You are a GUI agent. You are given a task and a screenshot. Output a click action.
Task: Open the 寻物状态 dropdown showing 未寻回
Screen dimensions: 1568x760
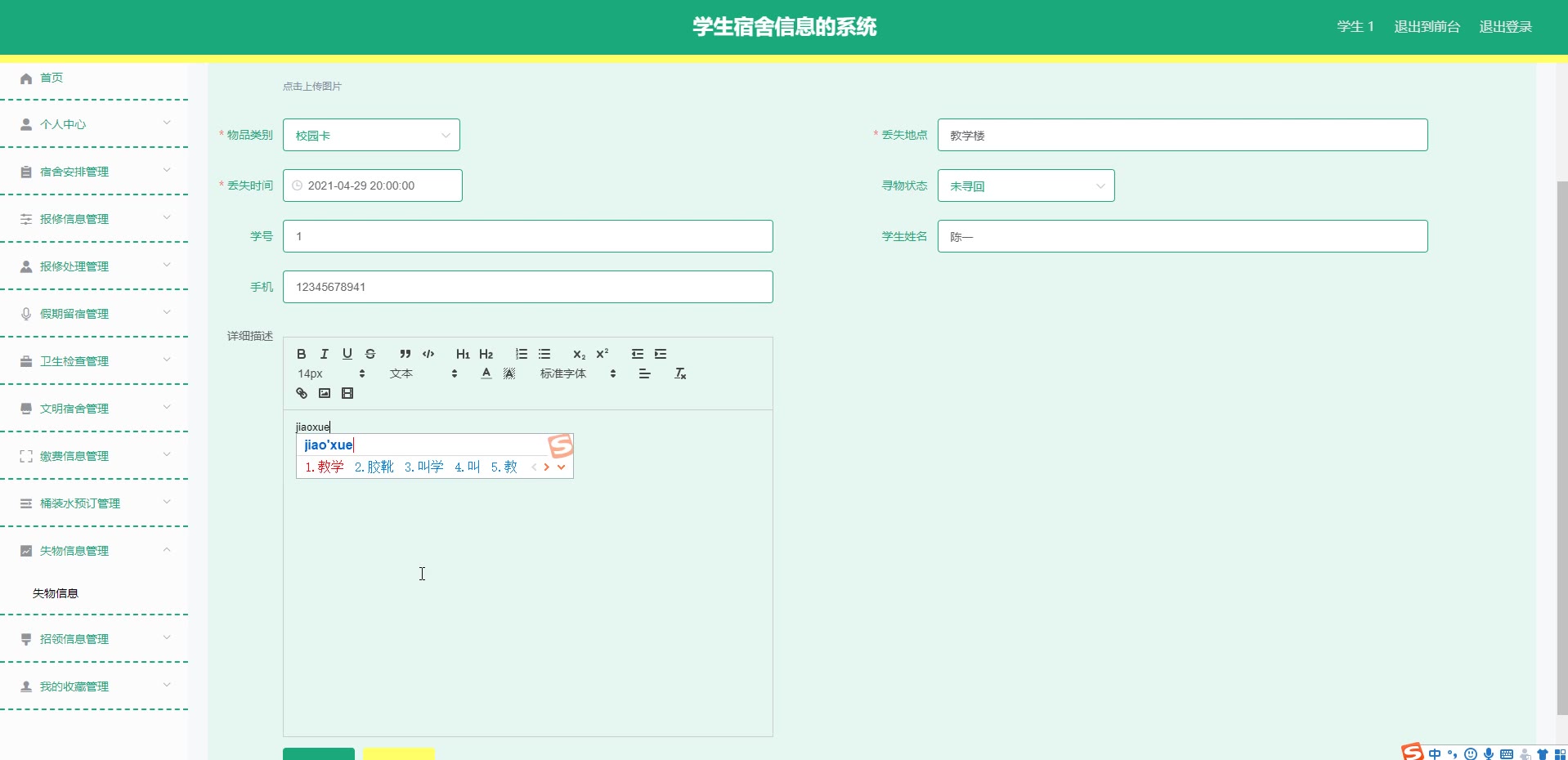[1025, 186]
